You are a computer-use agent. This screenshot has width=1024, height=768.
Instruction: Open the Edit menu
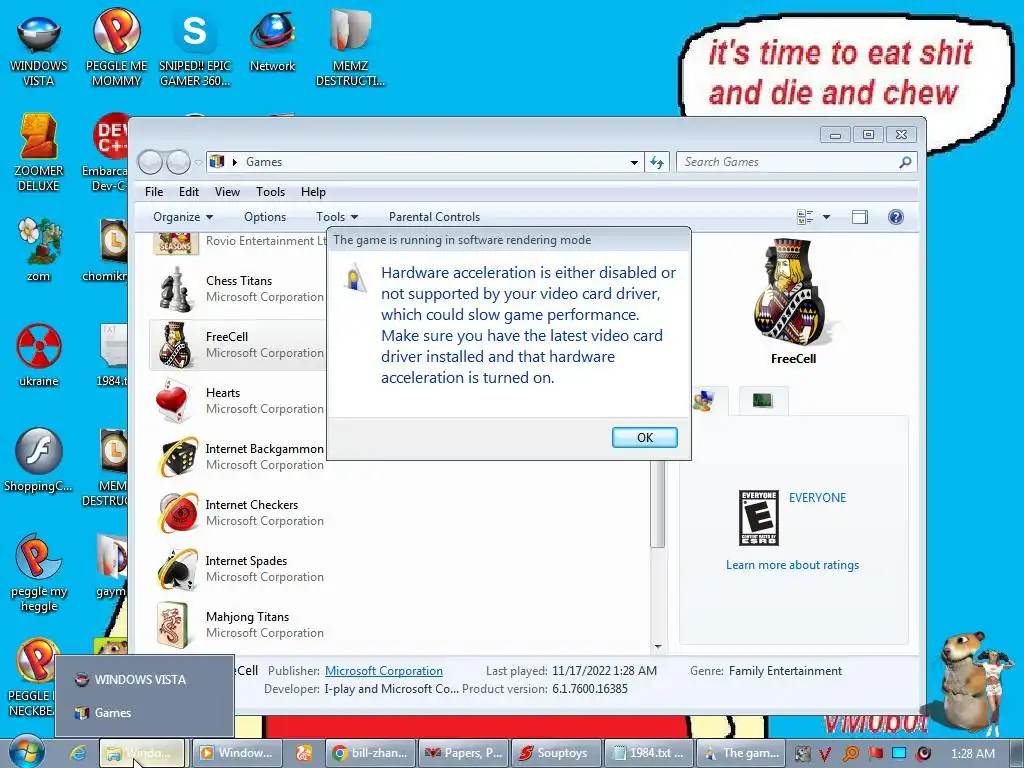point(189,192)
